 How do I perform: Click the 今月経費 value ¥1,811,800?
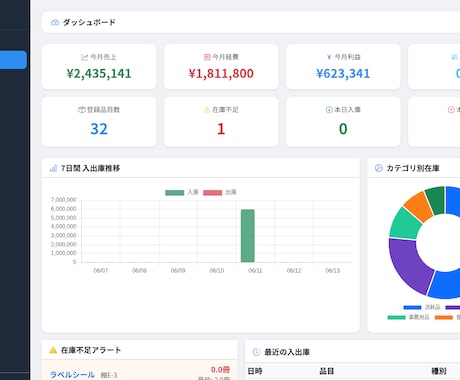(221, 74)
